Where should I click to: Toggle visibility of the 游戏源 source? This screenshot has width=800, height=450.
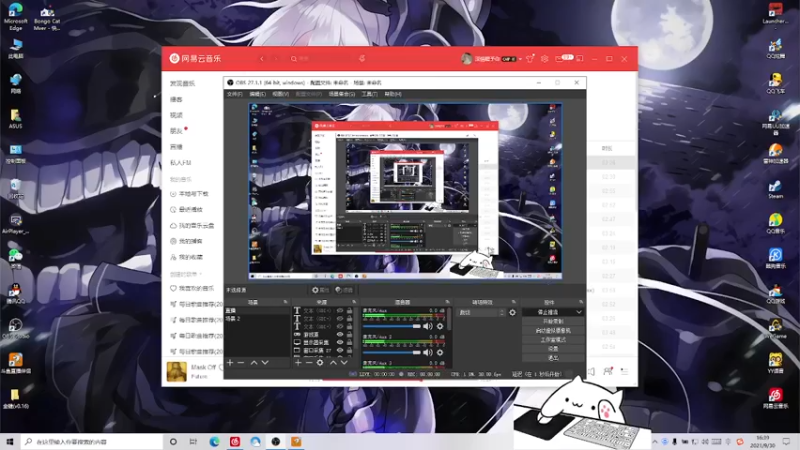click(340, 335)
